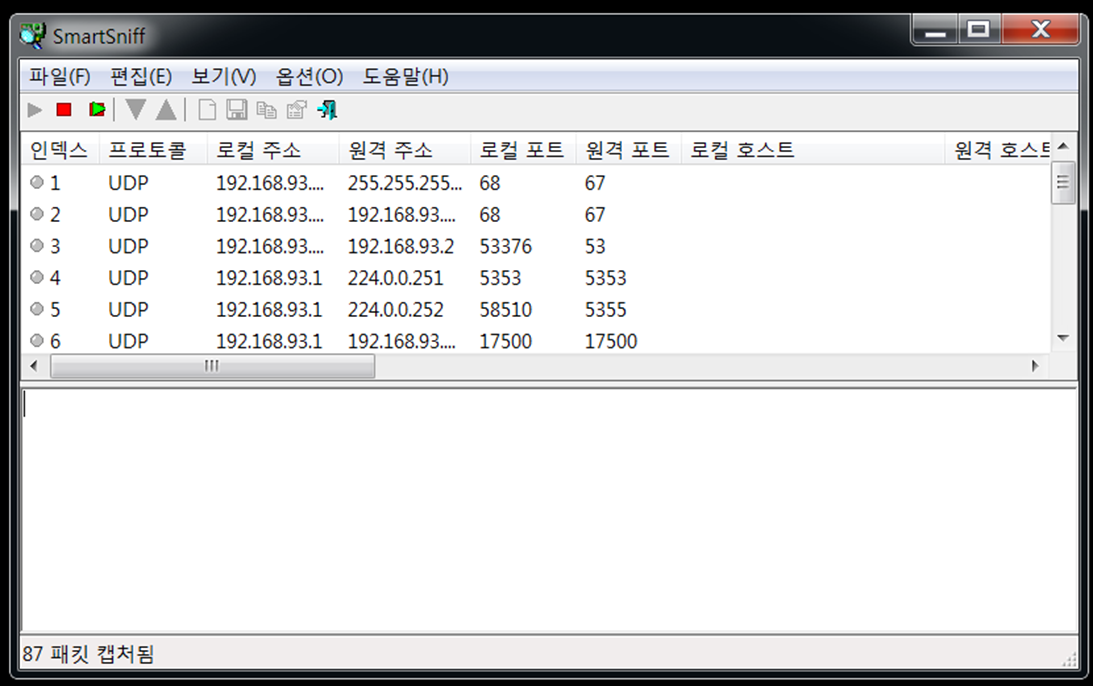This screenshot has height=686, width=1093.
Task: Sort by the 로컬 주소 column header
Action: (x=273, y=150)
